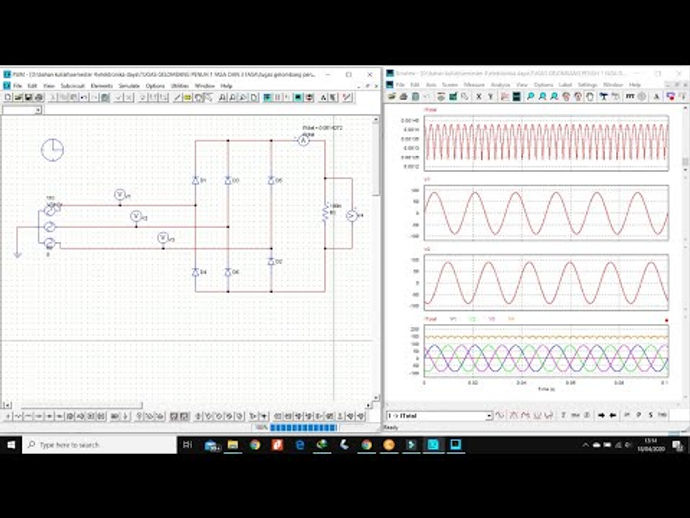Click the ITotal label above the top plot
The width and height of the screenshot is (690, 518).
click(430, 110)
